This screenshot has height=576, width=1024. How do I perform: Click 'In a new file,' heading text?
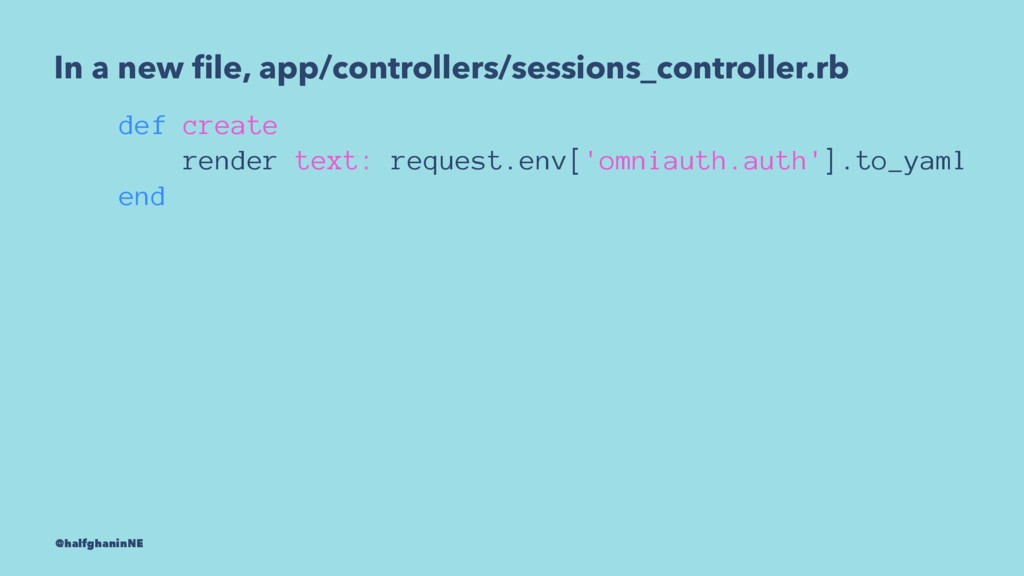coord(153,68)
